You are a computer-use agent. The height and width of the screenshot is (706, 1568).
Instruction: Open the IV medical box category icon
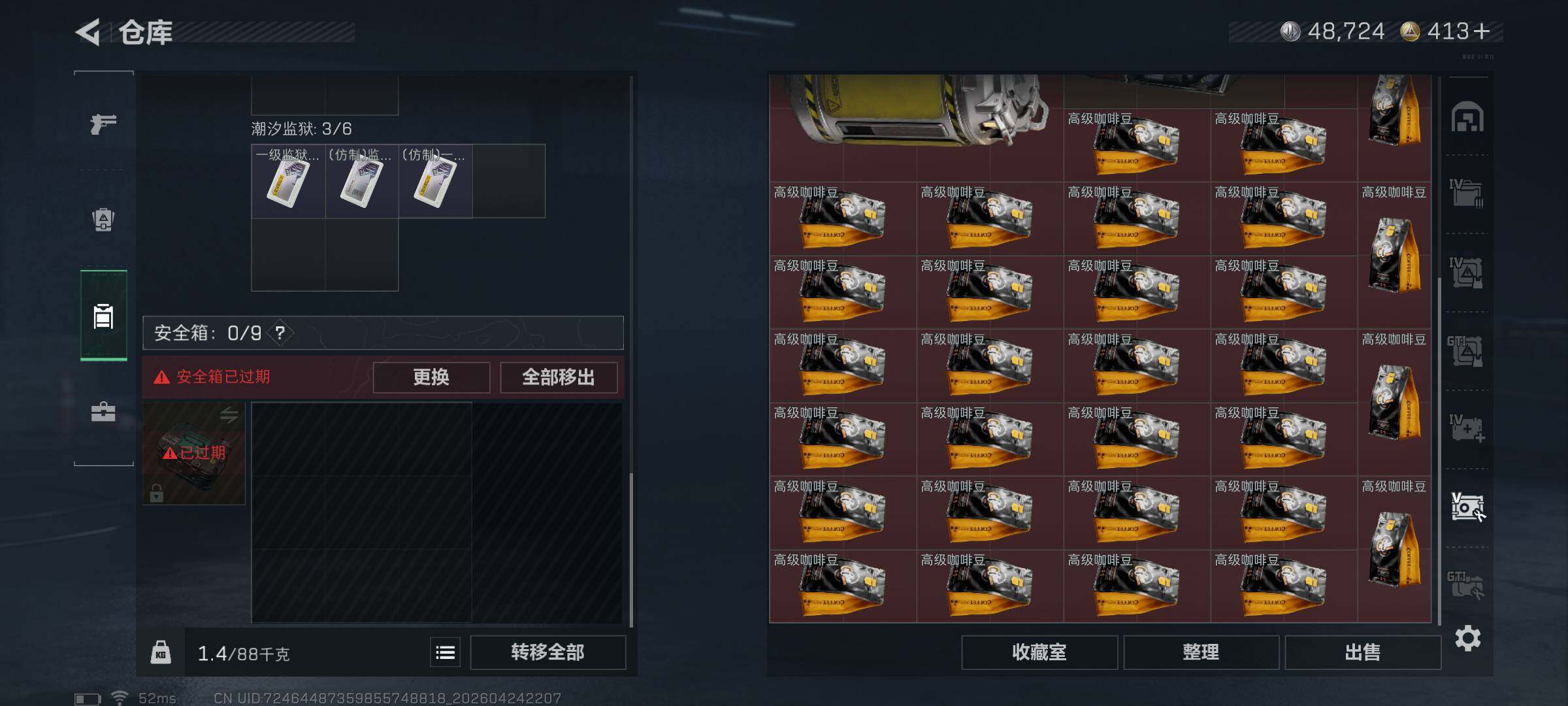(x=1467, y=428)
